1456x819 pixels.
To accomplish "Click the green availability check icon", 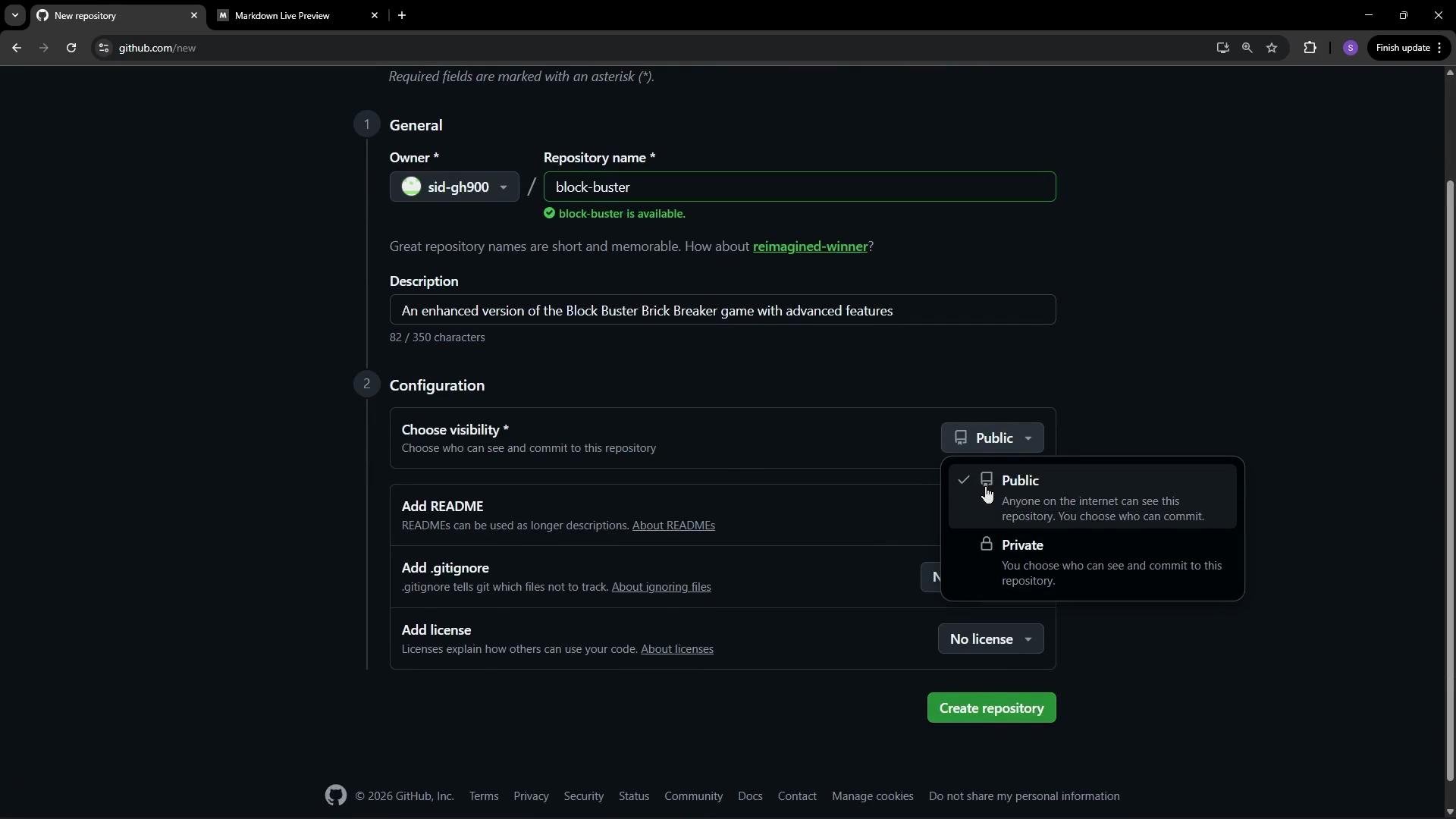I will point(549,213).
